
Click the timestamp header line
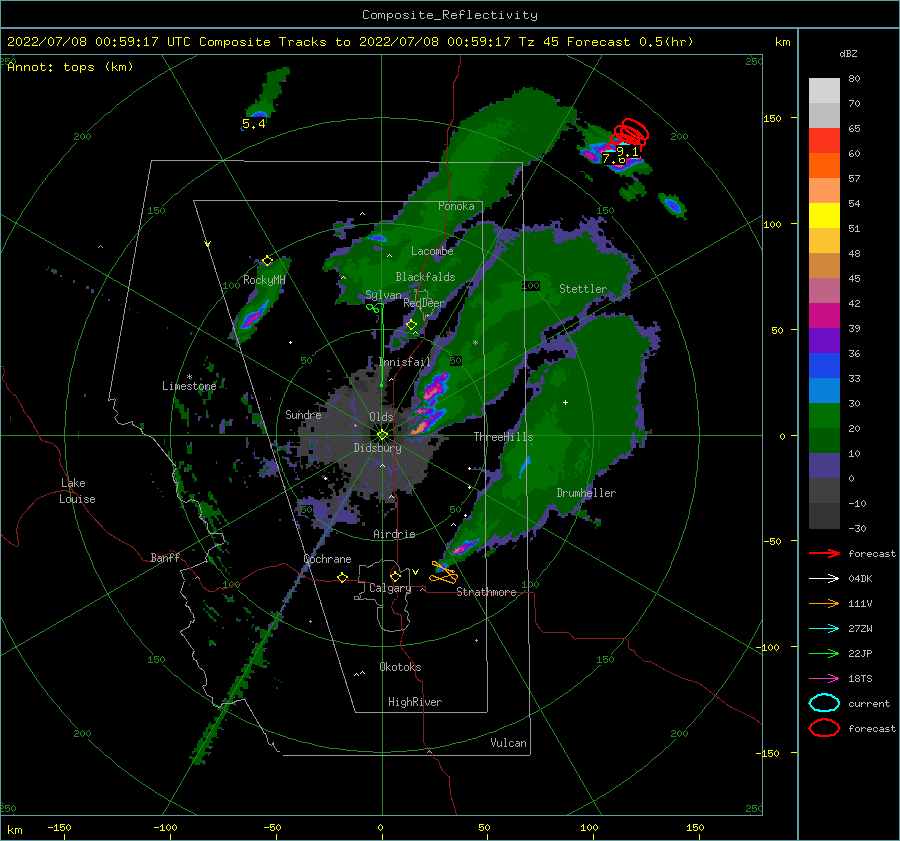350,42
